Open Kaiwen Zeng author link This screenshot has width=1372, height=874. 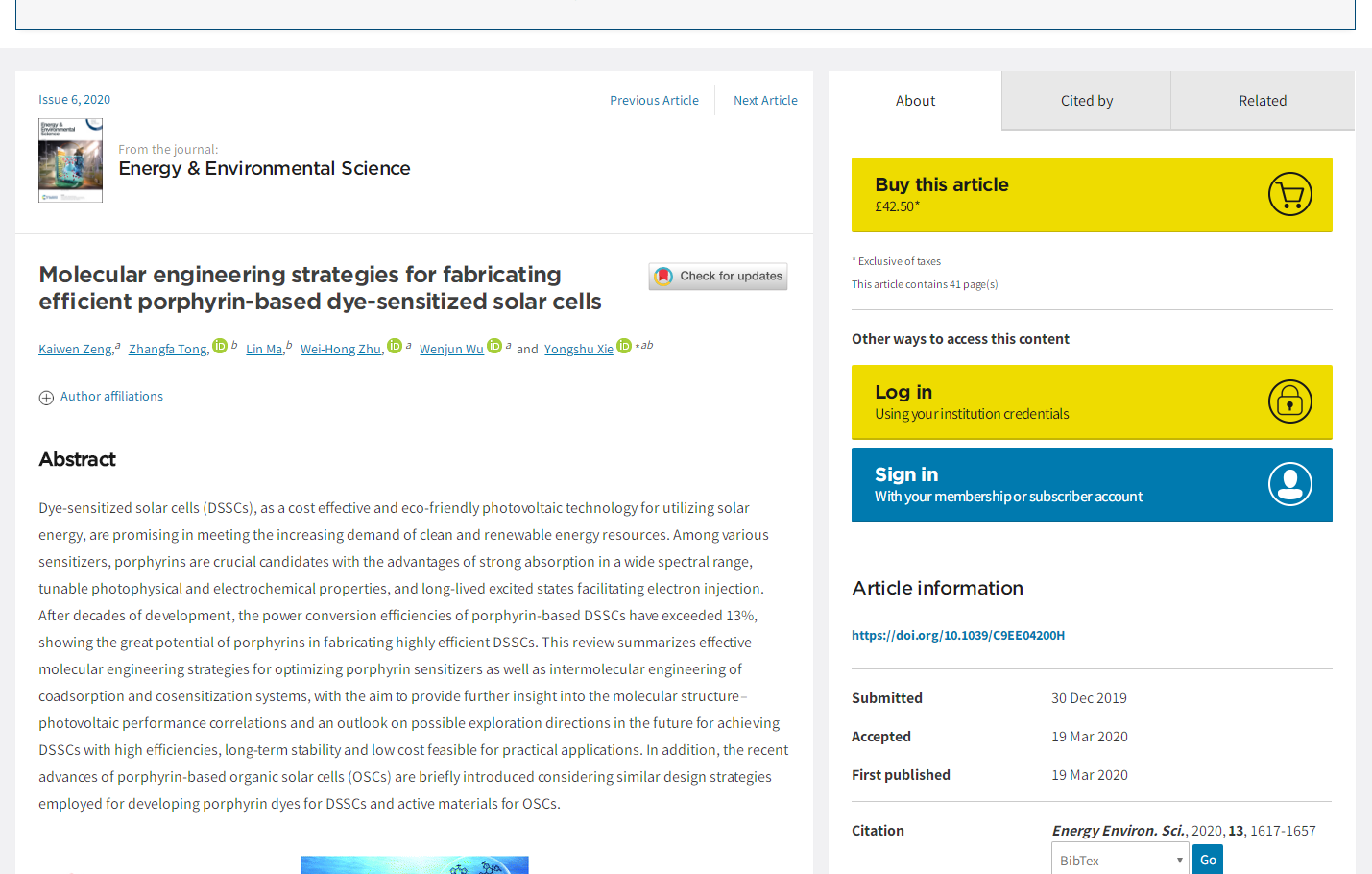(75, 350)
